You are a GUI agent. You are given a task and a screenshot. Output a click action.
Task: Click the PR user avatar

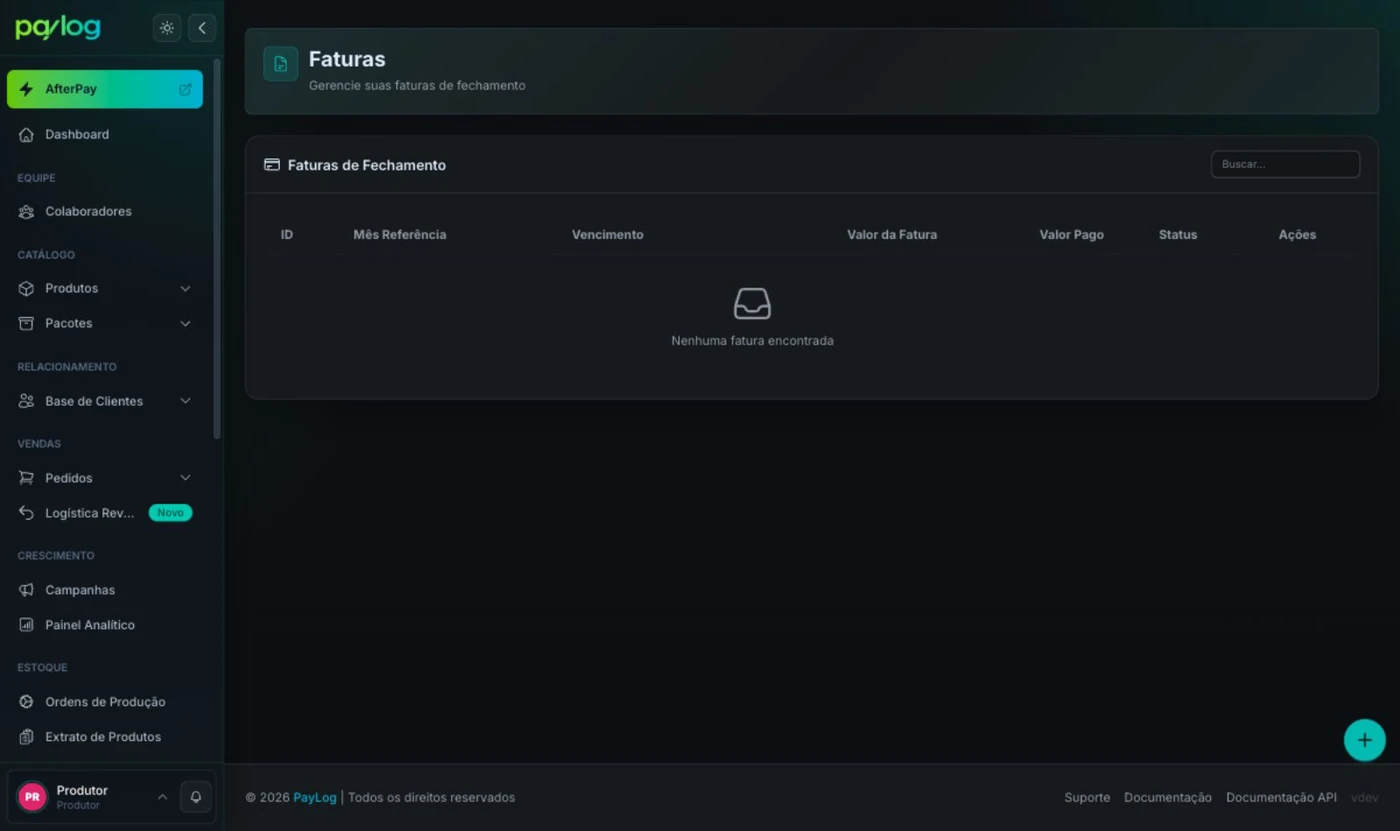tap(32, 797)
